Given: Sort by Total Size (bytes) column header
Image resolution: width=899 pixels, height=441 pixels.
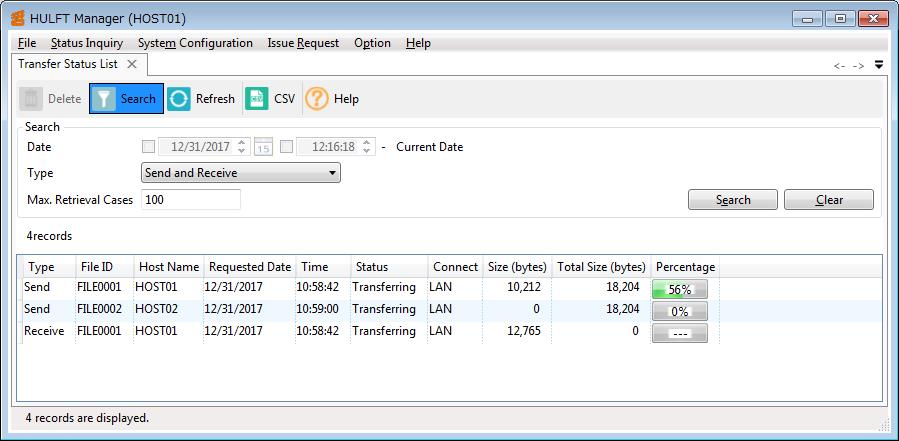Looking at the screenshot, I should pyautogui.click(x=601, y=267).
